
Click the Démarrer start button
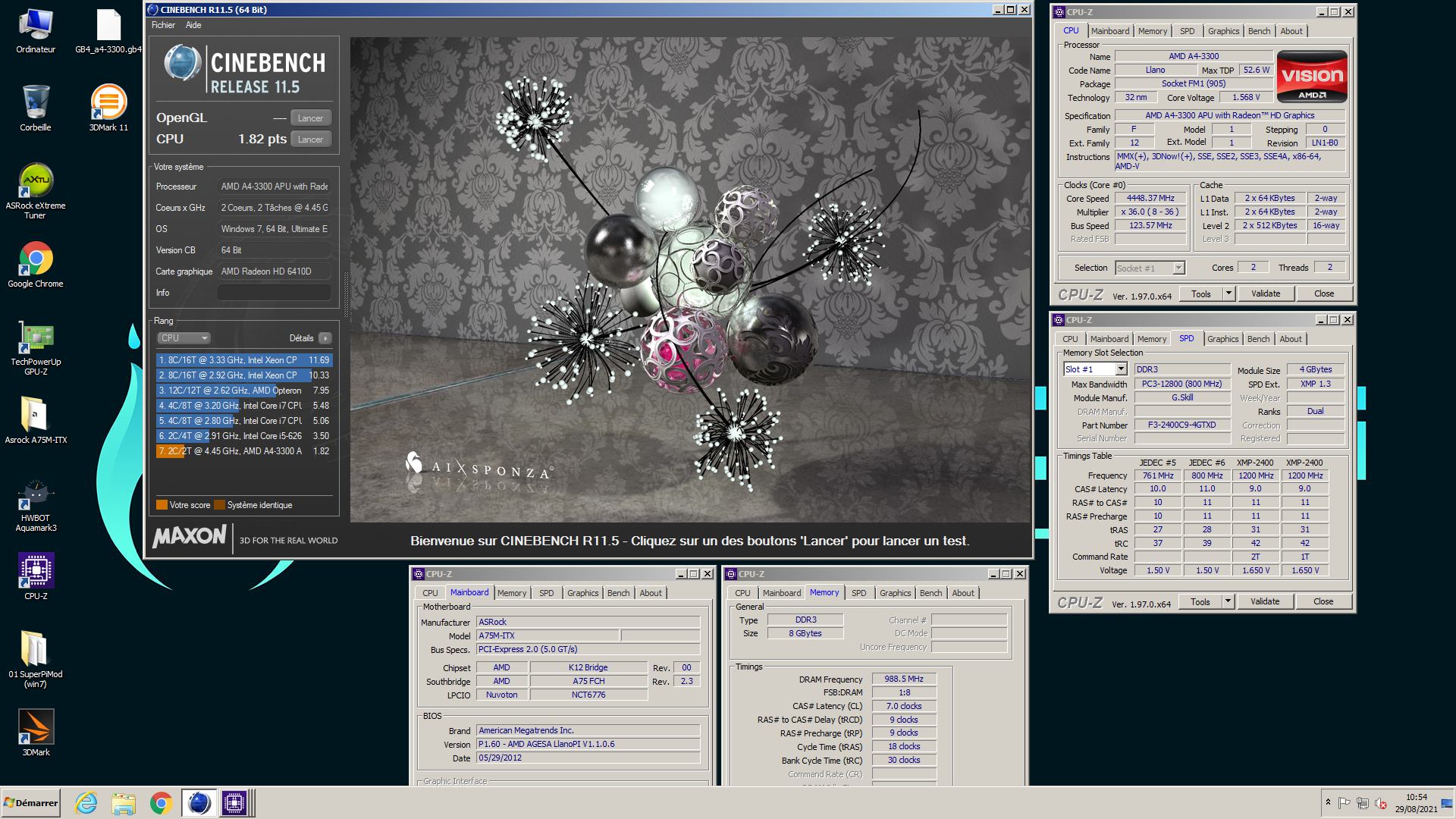tap(31, 803)
